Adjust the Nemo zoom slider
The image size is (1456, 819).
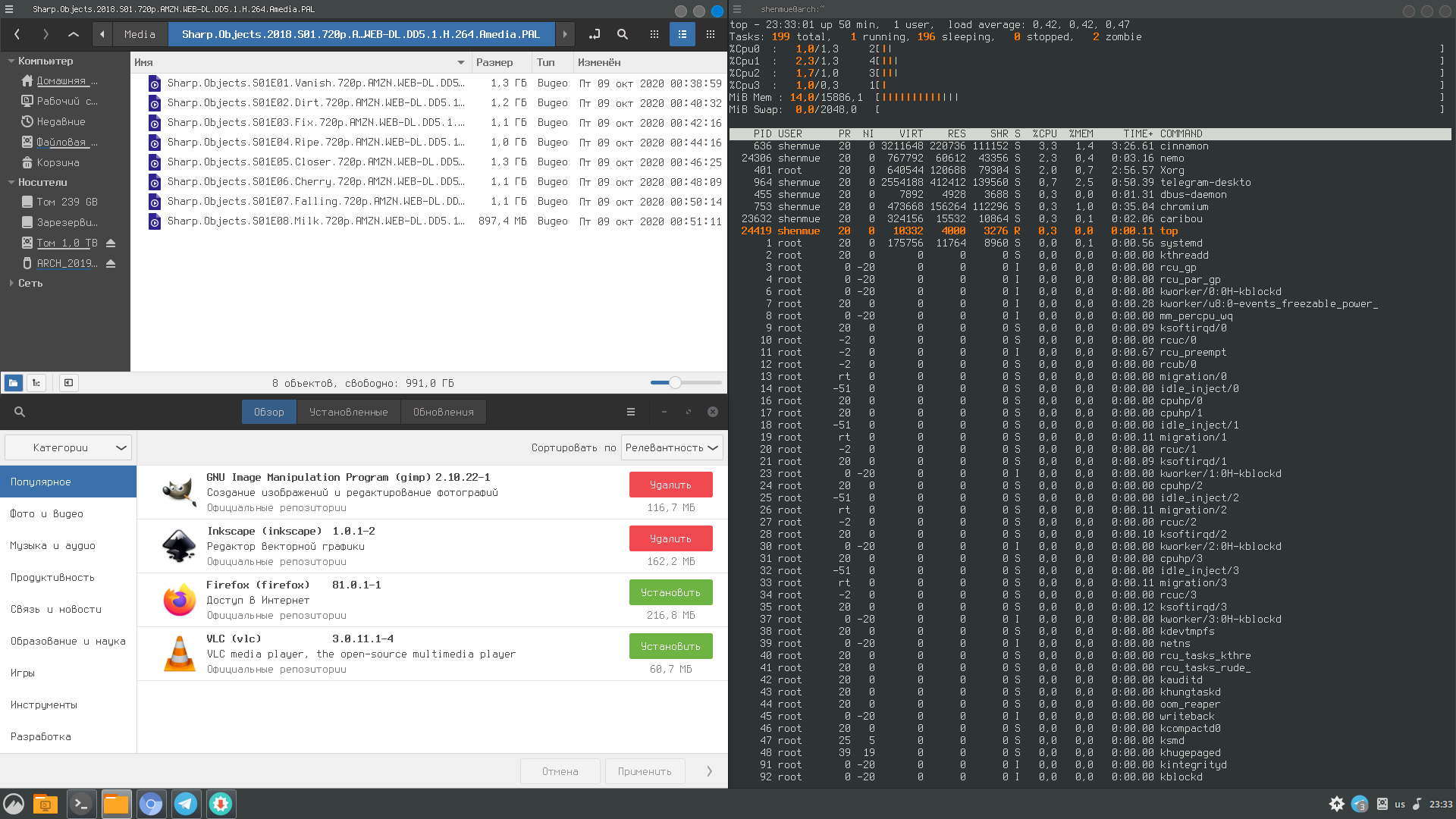click(x=675, y=383)
